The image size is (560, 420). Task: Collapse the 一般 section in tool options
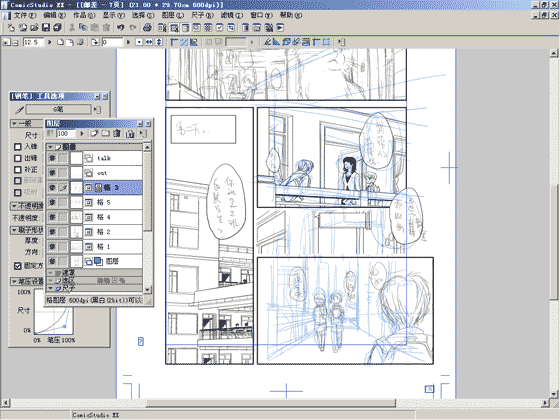pyautogui.click(x=14, y=124)
